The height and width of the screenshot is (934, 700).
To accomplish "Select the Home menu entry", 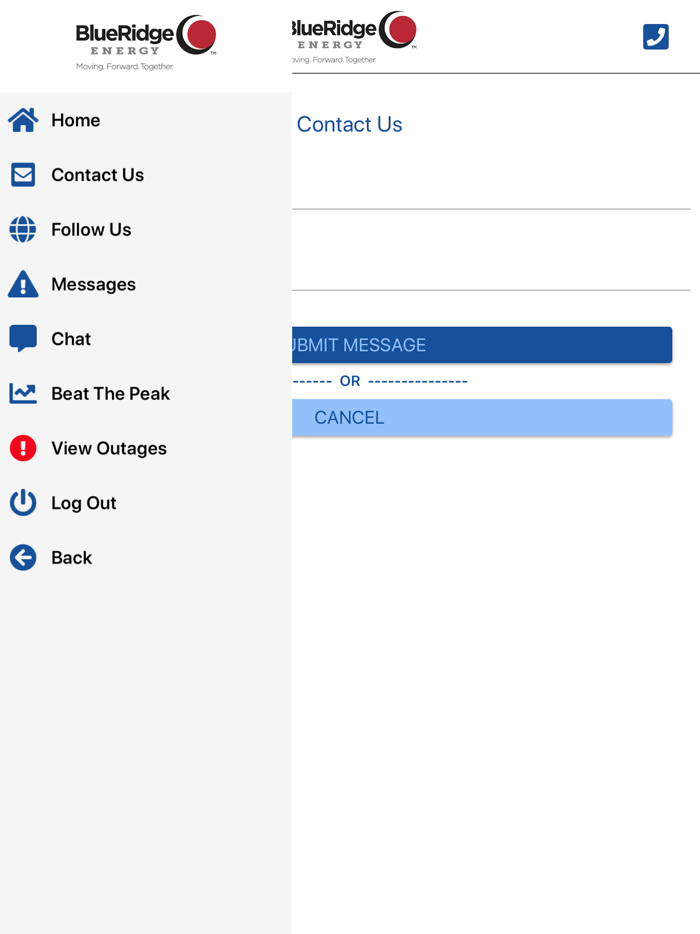I will [x=75, y=120].
